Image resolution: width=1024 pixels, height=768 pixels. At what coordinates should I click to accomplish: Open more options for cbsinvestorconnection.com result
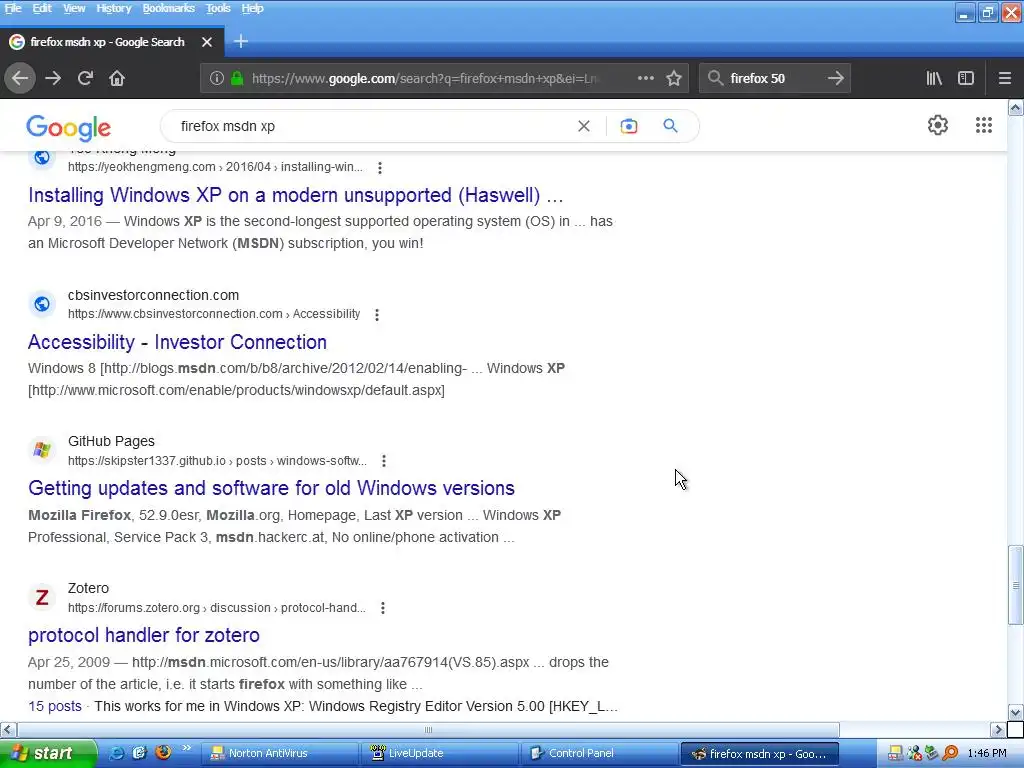tap(377, 315)
